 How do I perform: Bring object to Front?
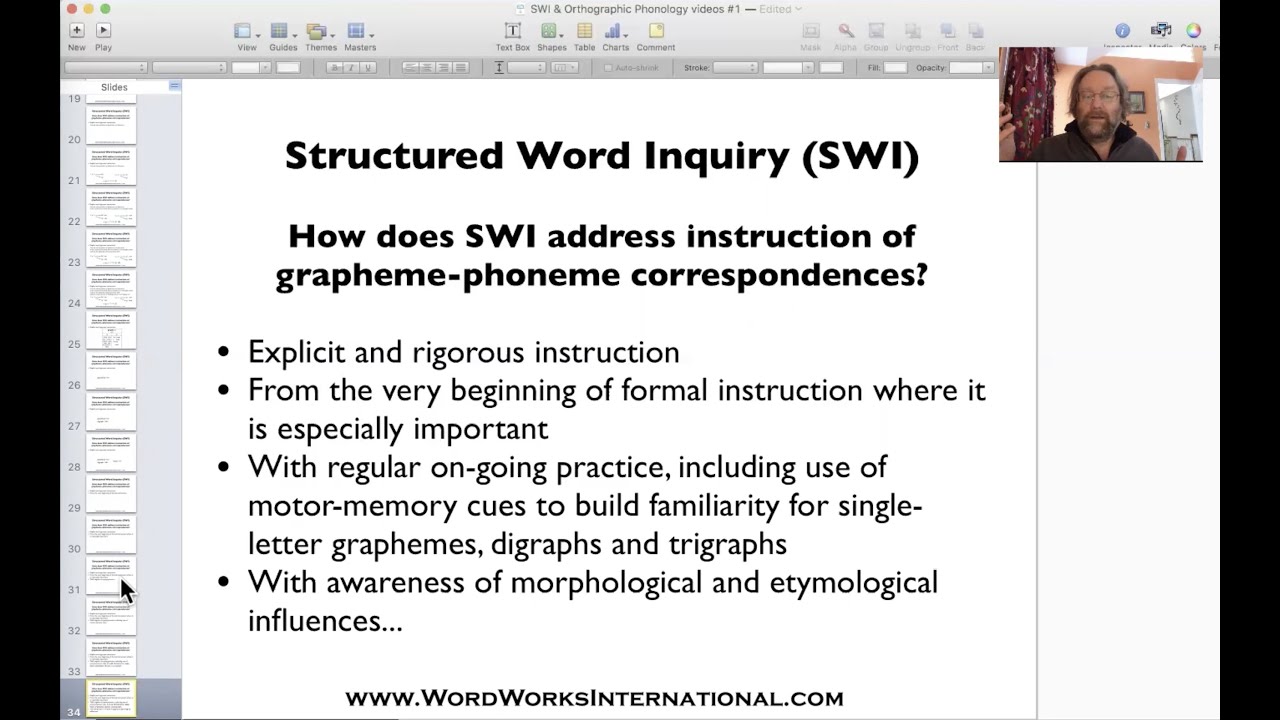[x=947, y=37]
